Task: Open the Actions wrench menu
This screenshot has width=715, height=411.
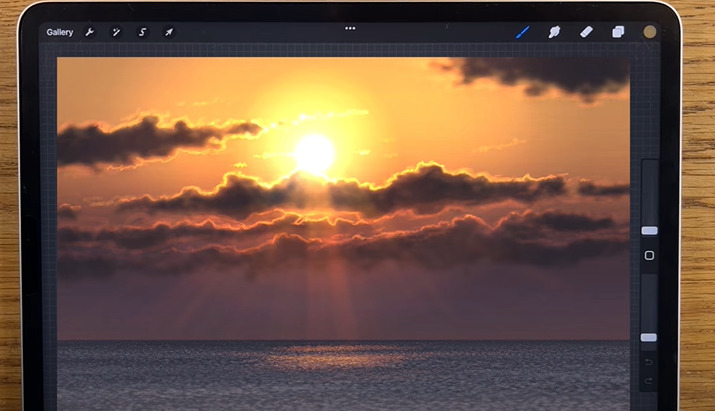Action: click(x=90, y=32)
